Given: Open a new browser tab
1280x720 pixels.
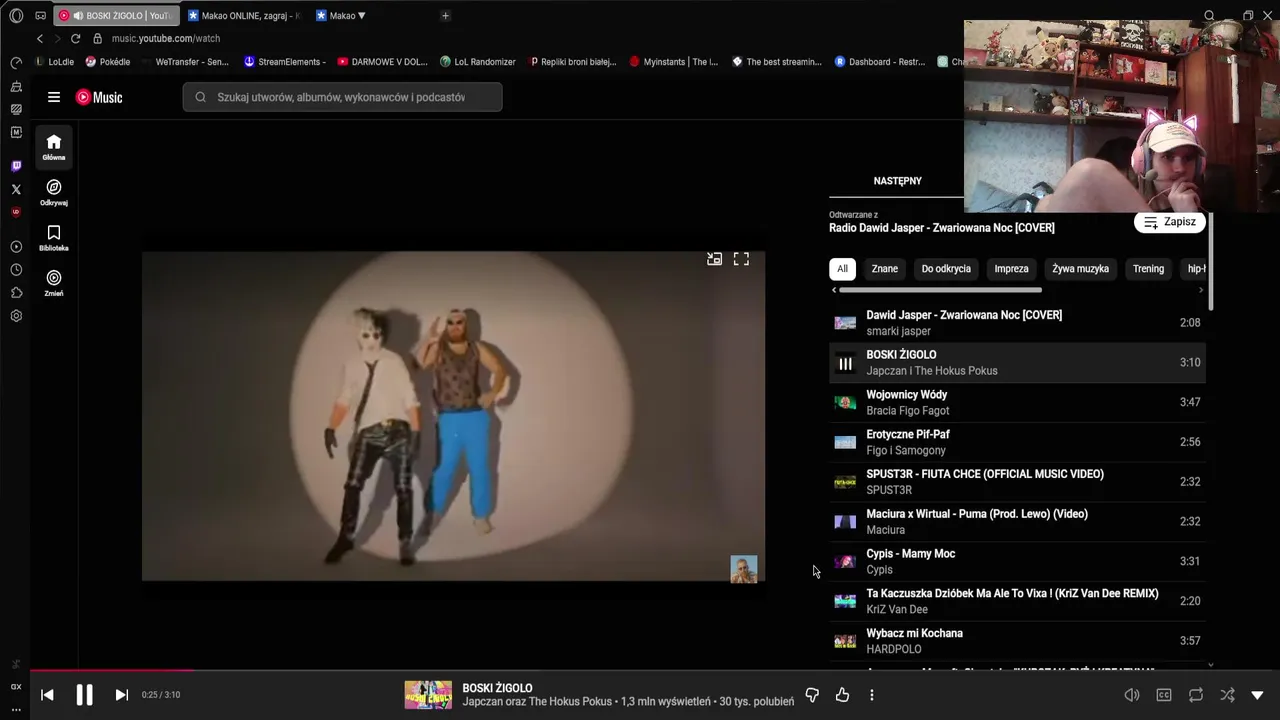Looking at the screenshot, I should click(x=445, y=16).
